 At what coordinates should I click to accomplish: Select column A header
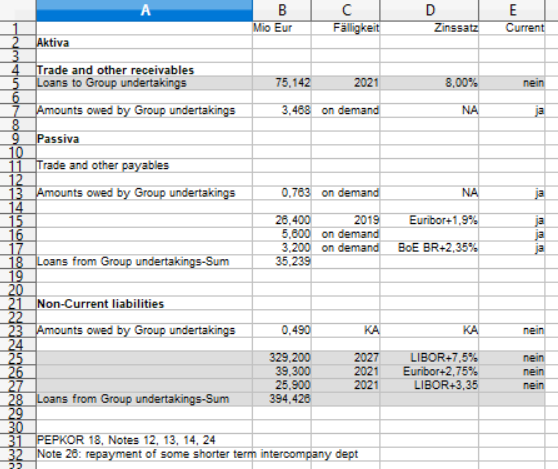tap(144, 10)
